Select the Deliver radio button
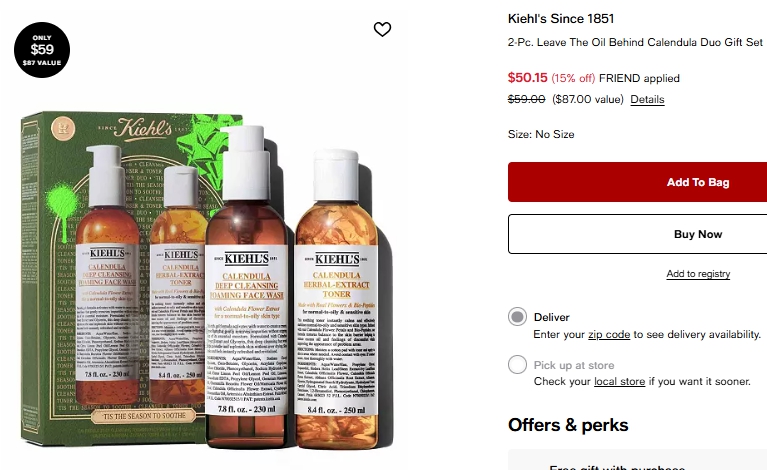 pyautogui.click(x=517, y=317)
